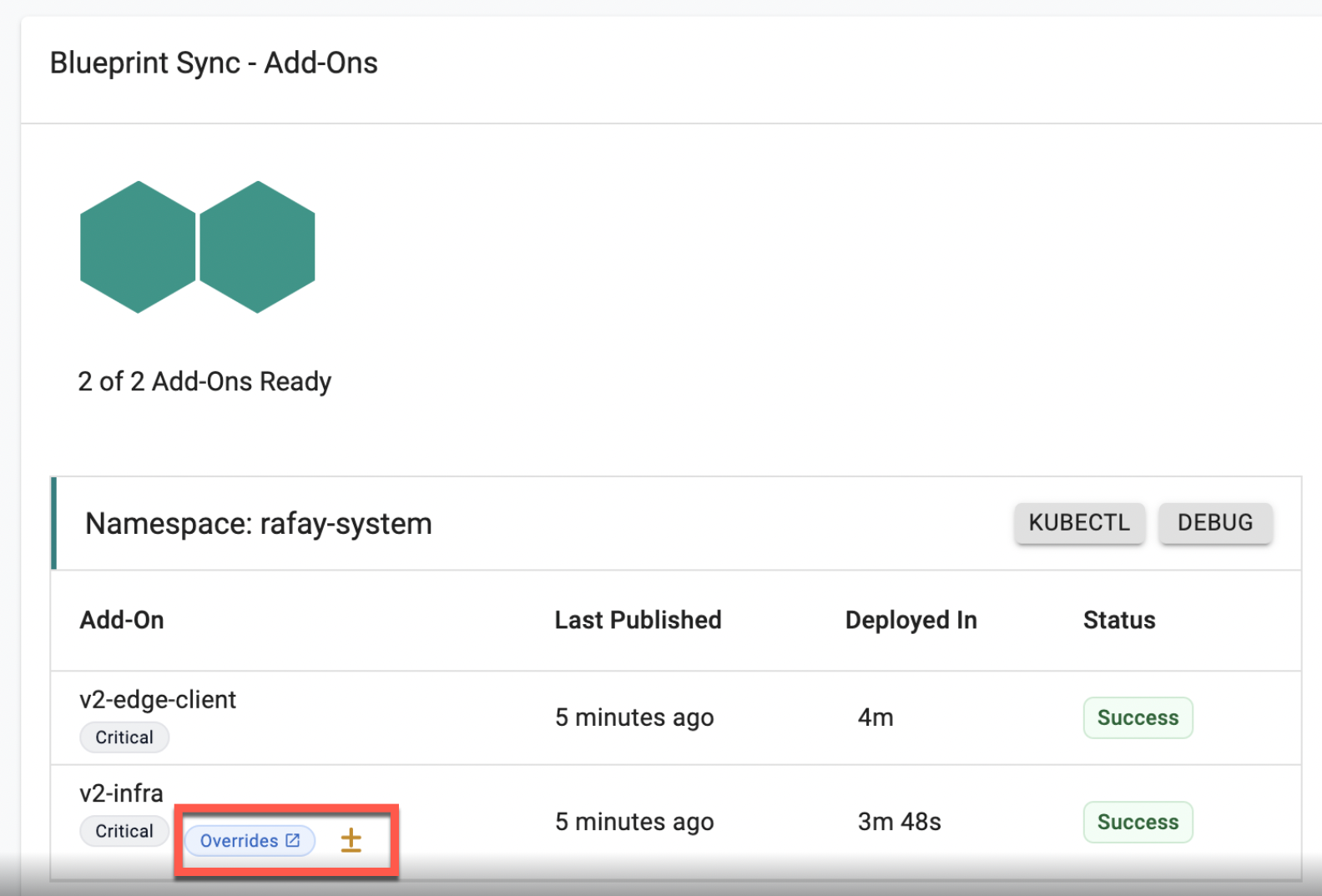Screen dimensions: 1322x896
Task: Click the 2 of 2 Add-Ons Ready text
Action: [x=204, y=381]
